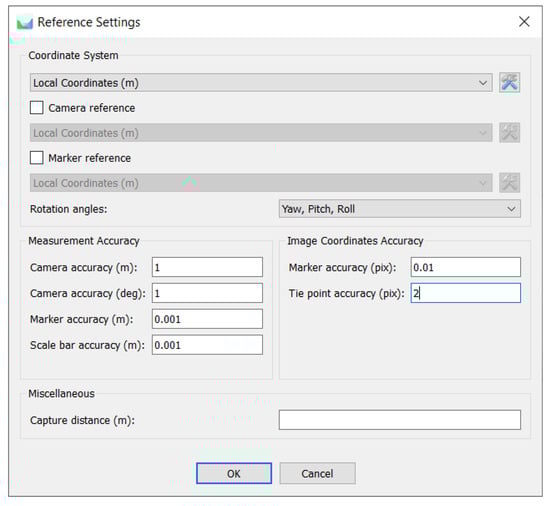Click the Cancel button
This screenshot has height=506, width=550.
[317, 473]
